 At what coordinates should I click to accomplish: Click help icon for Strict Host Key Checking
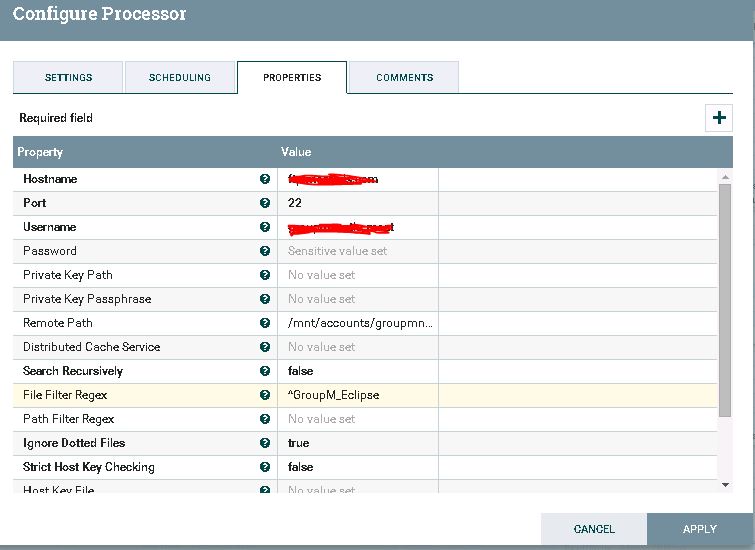265,467
